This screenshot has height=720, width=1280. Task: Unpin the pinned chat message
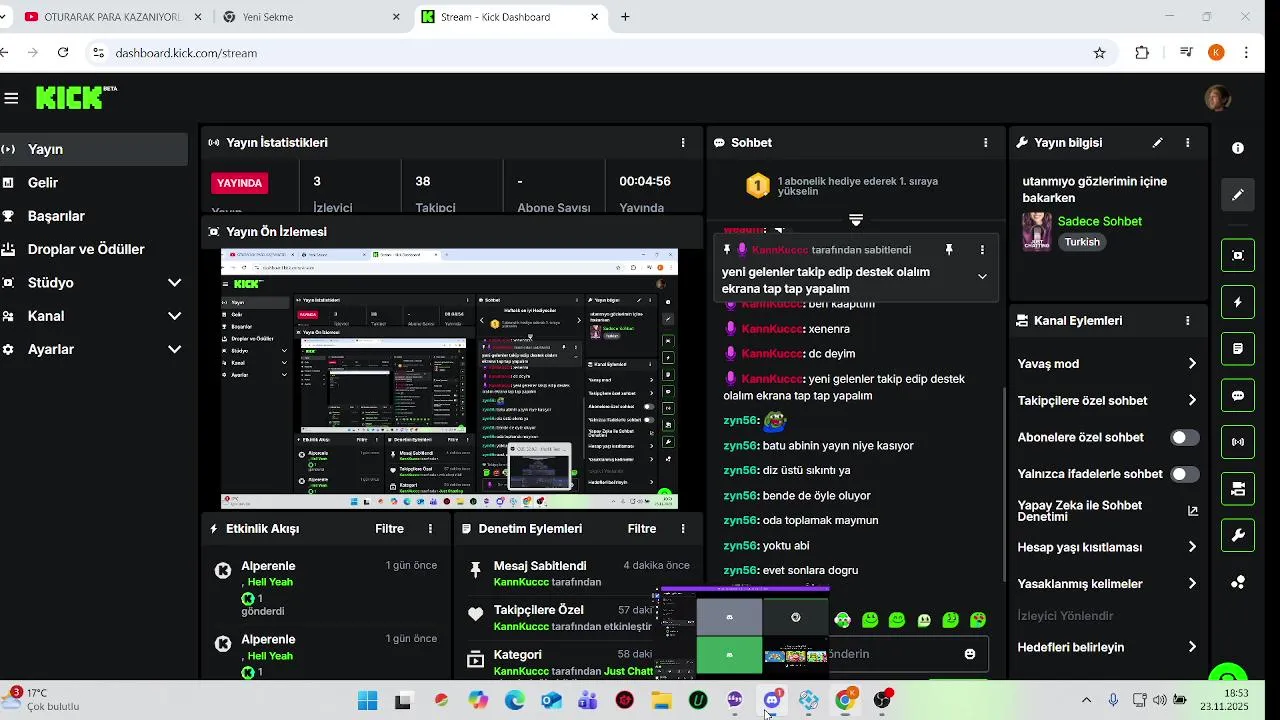pyautogui.click(x=949, y=250)
